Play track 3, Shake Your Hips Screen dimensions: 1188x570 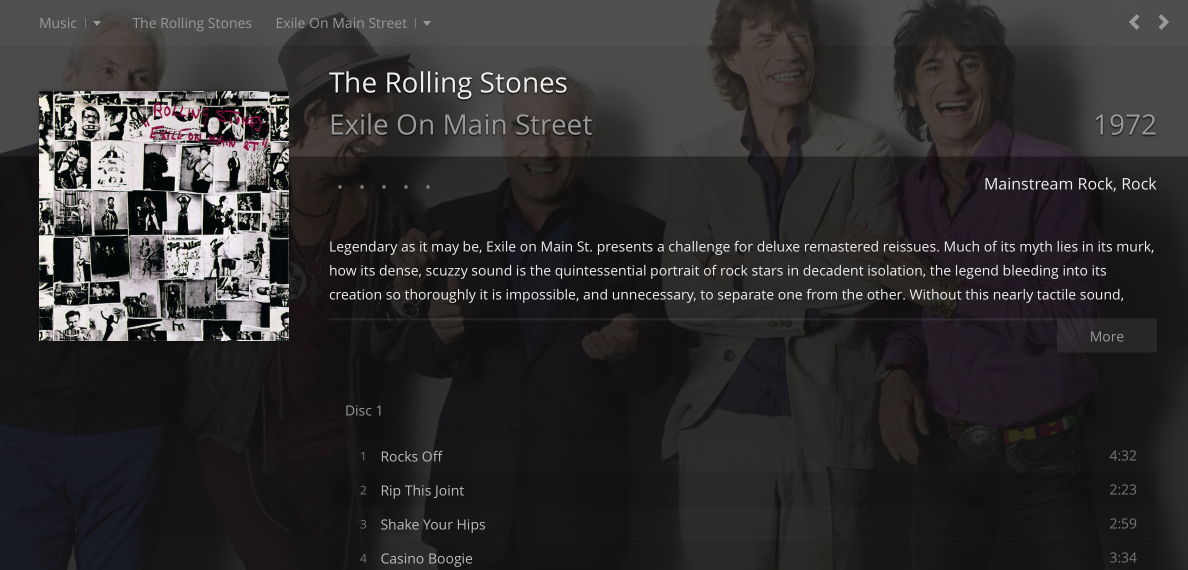point(432,524)
